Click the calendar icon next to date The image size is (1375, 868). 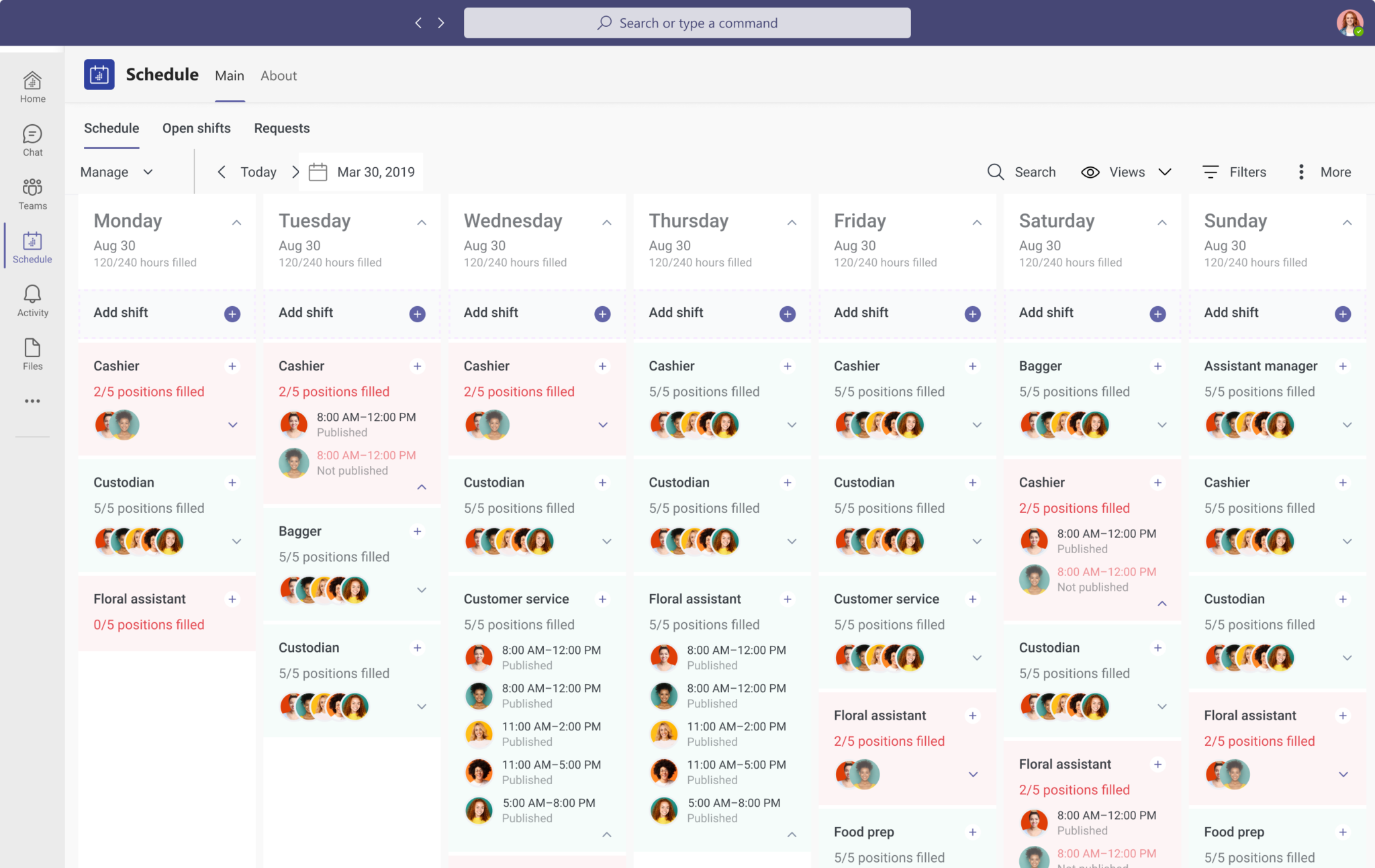click(319, 171)
